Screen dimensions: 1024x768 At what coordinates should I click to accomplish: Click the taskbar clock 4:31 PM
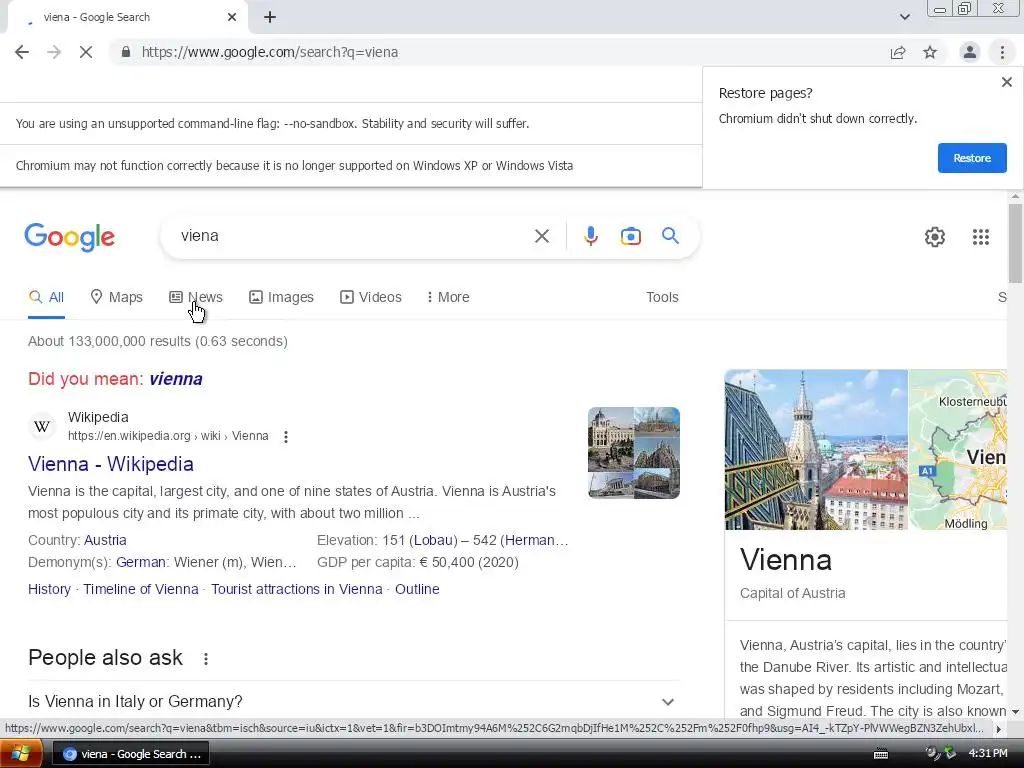[988, 754]
